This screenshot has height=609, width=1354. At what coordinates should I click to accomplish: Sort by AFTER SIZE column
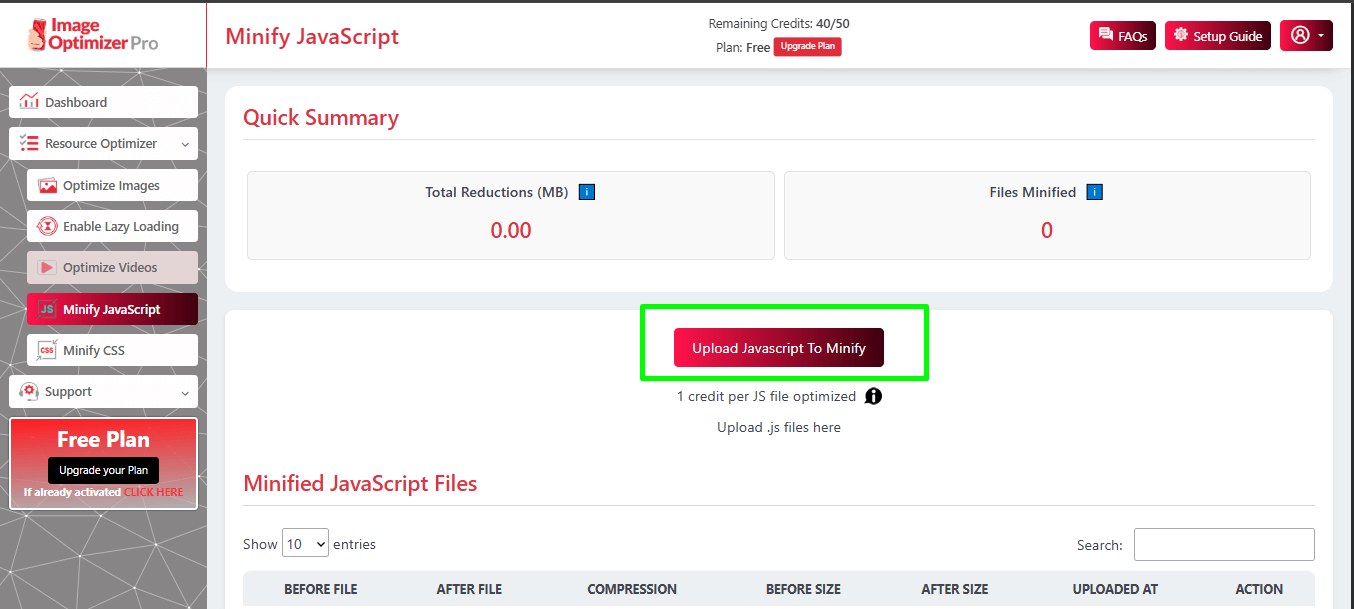[x=955, y=589]
